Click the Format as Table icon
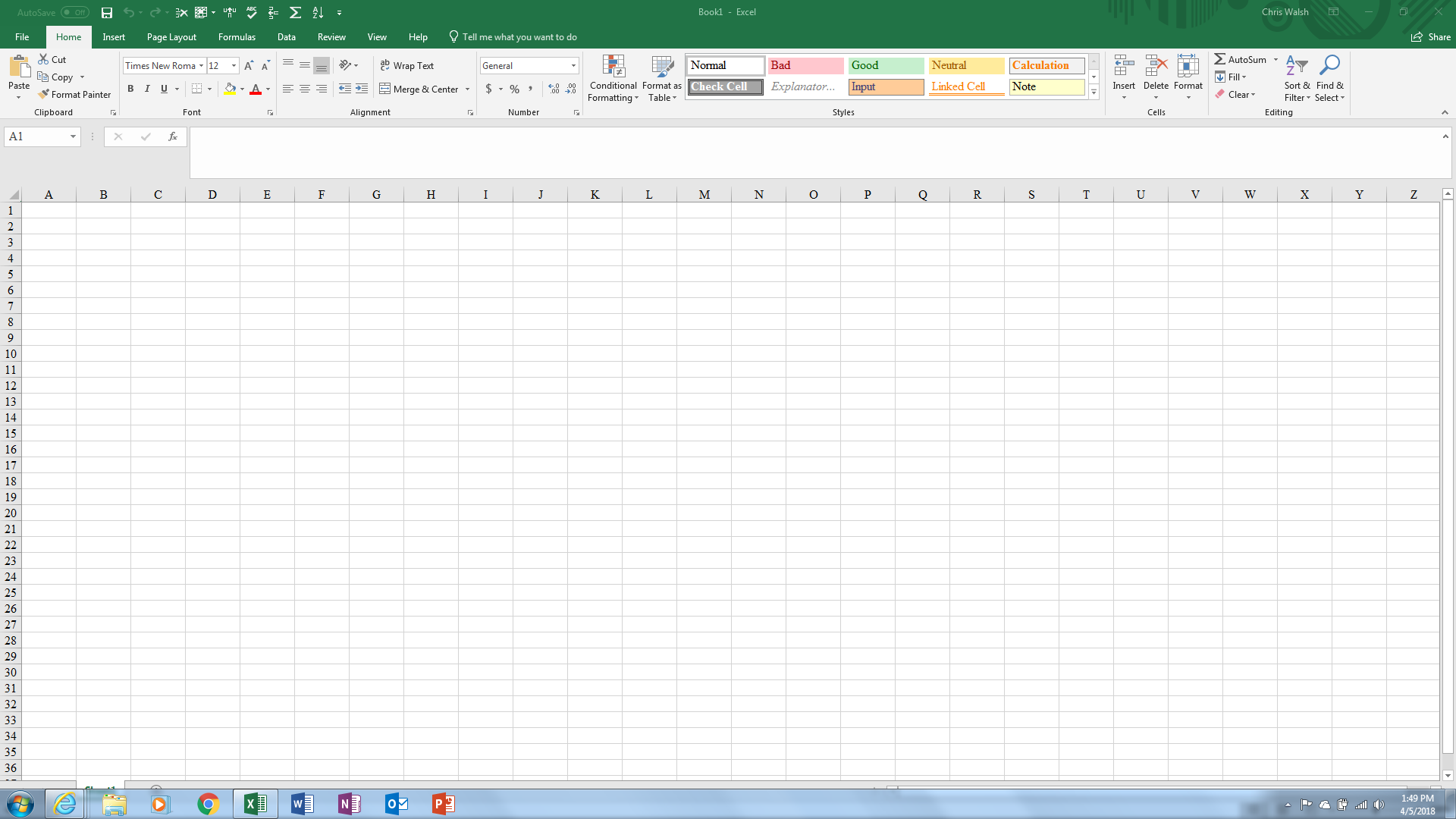The height and width of the screenshot is (819, 1456). (x=662, y=67)
